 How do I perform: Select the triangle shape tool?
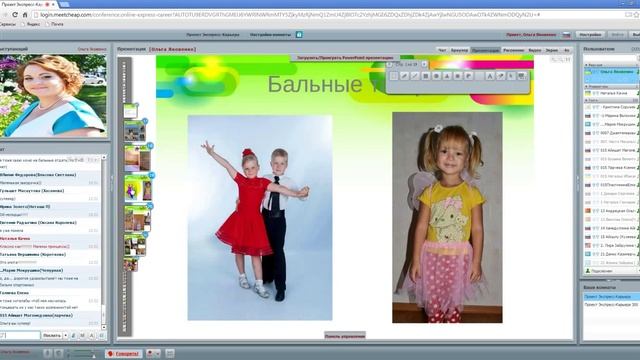click(x=447, y=76)
